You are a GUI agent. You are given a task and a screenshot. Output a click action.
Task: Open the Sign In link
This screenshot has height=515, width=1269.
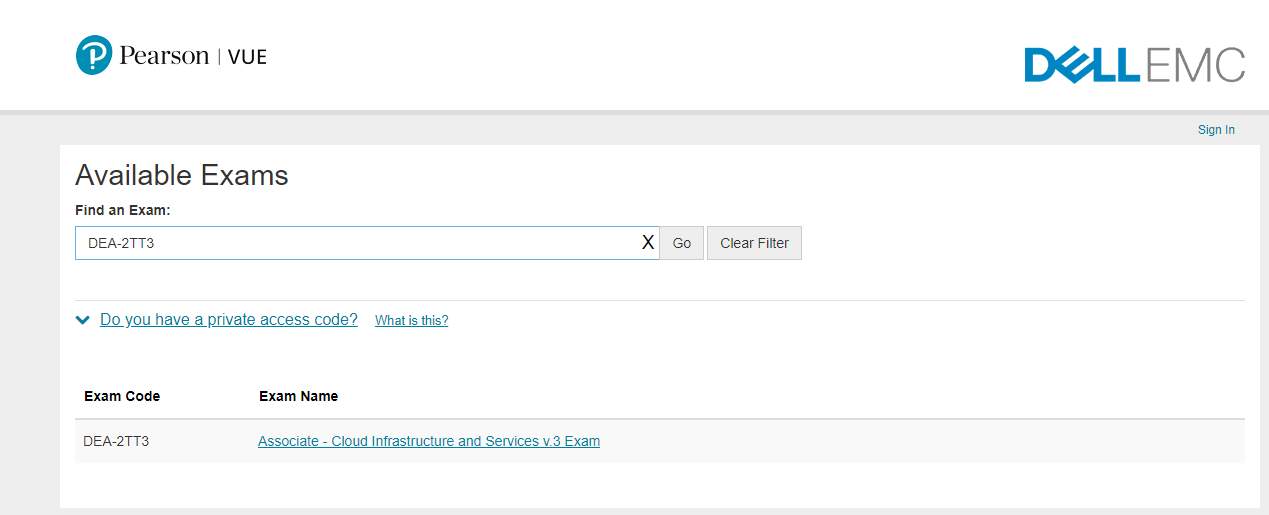click(1216, 130)
